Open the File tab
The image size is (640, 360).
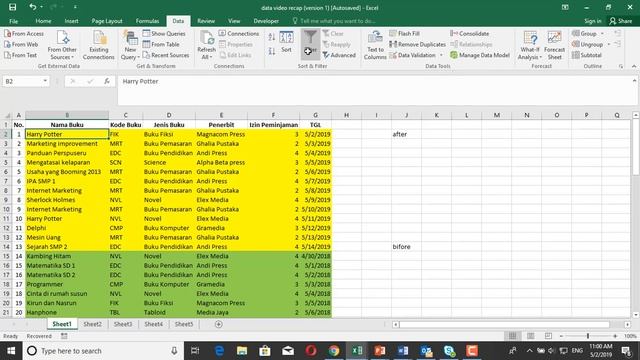pos(13,21)
